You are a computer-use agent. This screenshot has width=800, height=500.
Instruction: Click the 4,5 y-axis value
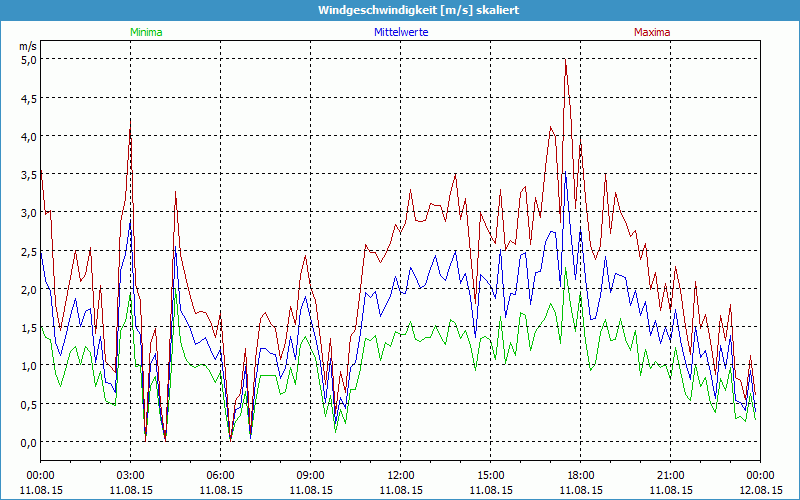tap(28, 98)
